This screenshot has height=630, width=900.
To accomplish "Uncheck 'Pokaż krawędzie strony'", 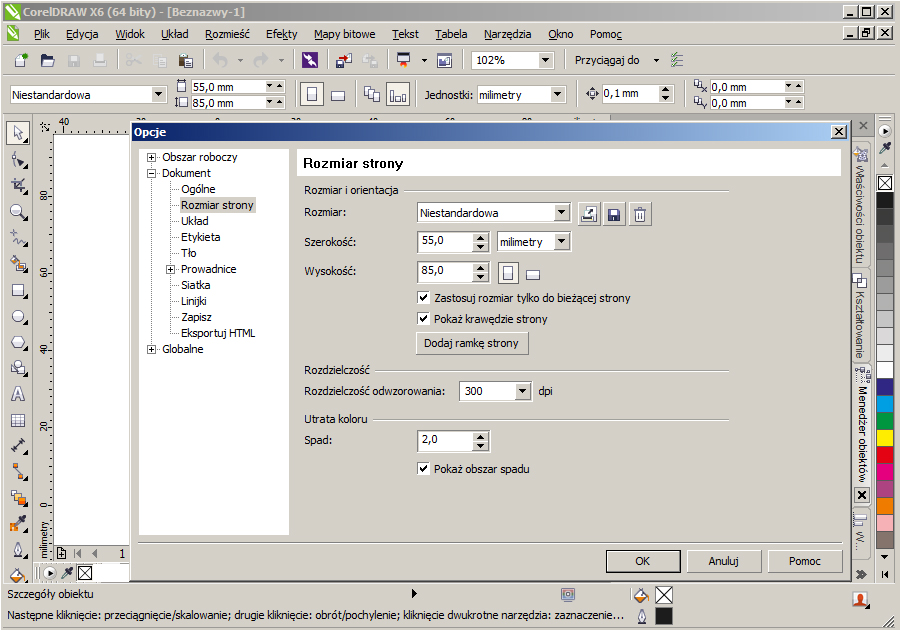I will click(x=424, y=318).
